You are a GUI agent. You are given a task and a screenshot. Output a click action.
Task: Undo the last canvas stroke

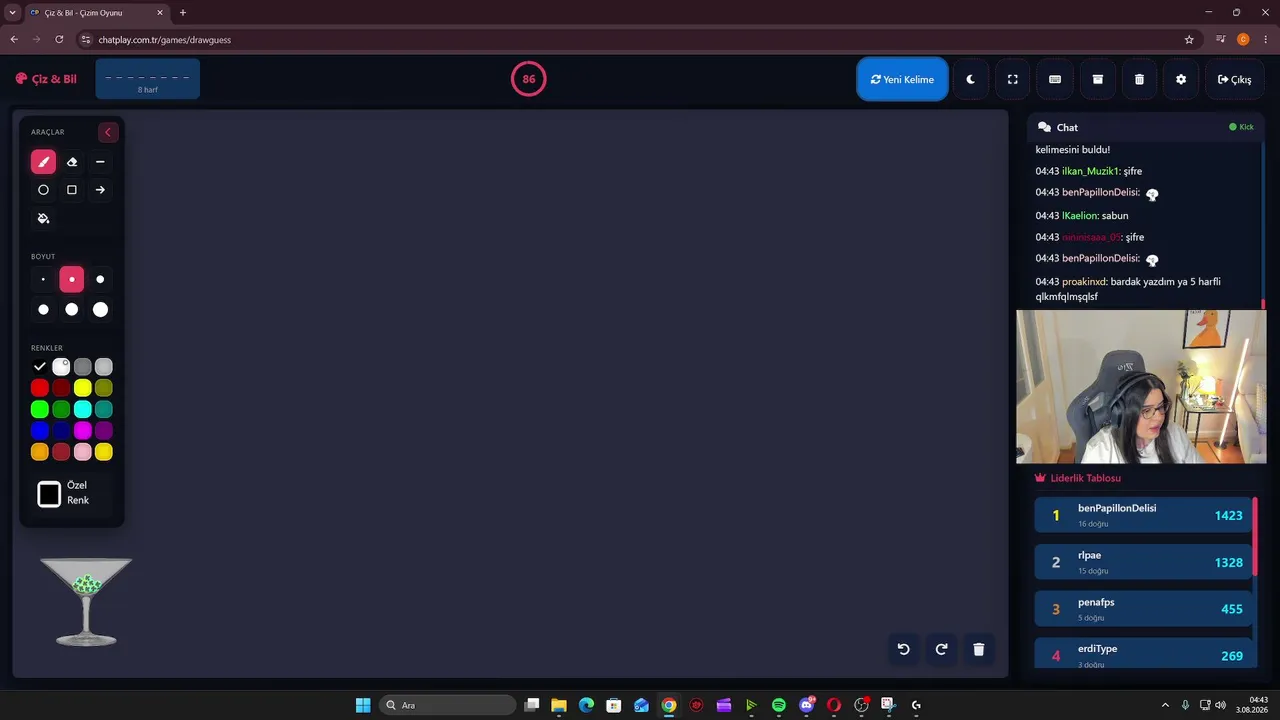(x=903, y=649)
